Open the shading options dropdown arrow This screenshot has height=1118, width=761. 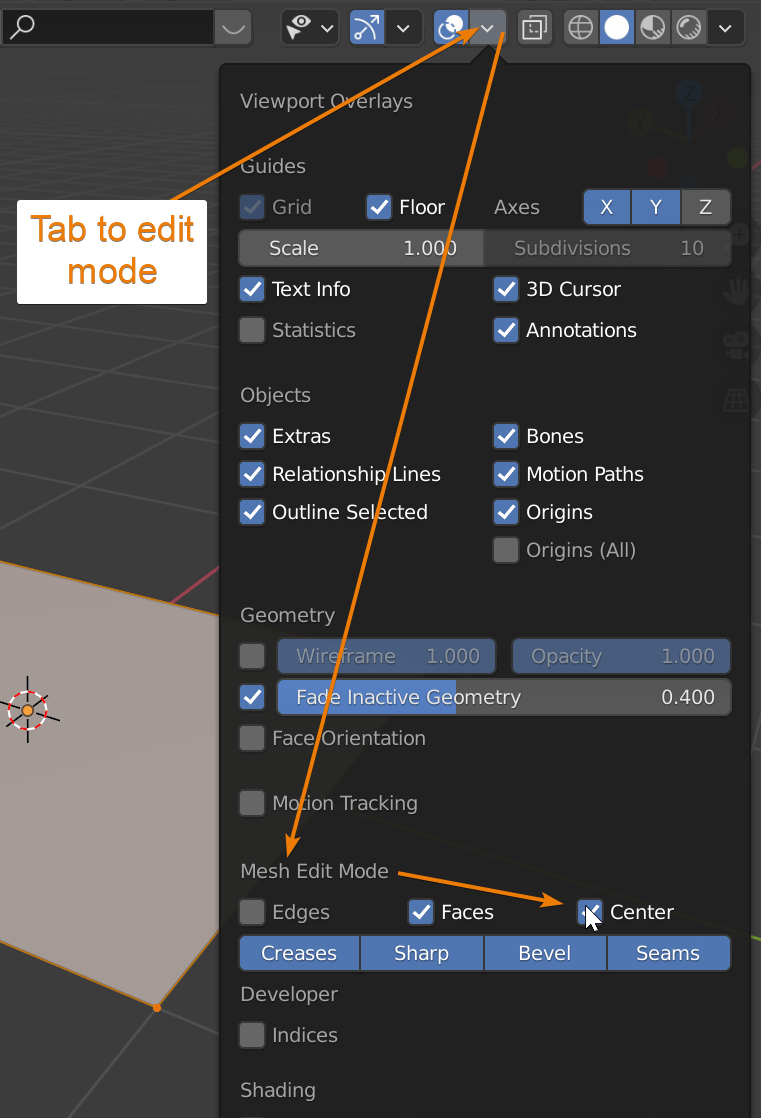coord(725,28)
